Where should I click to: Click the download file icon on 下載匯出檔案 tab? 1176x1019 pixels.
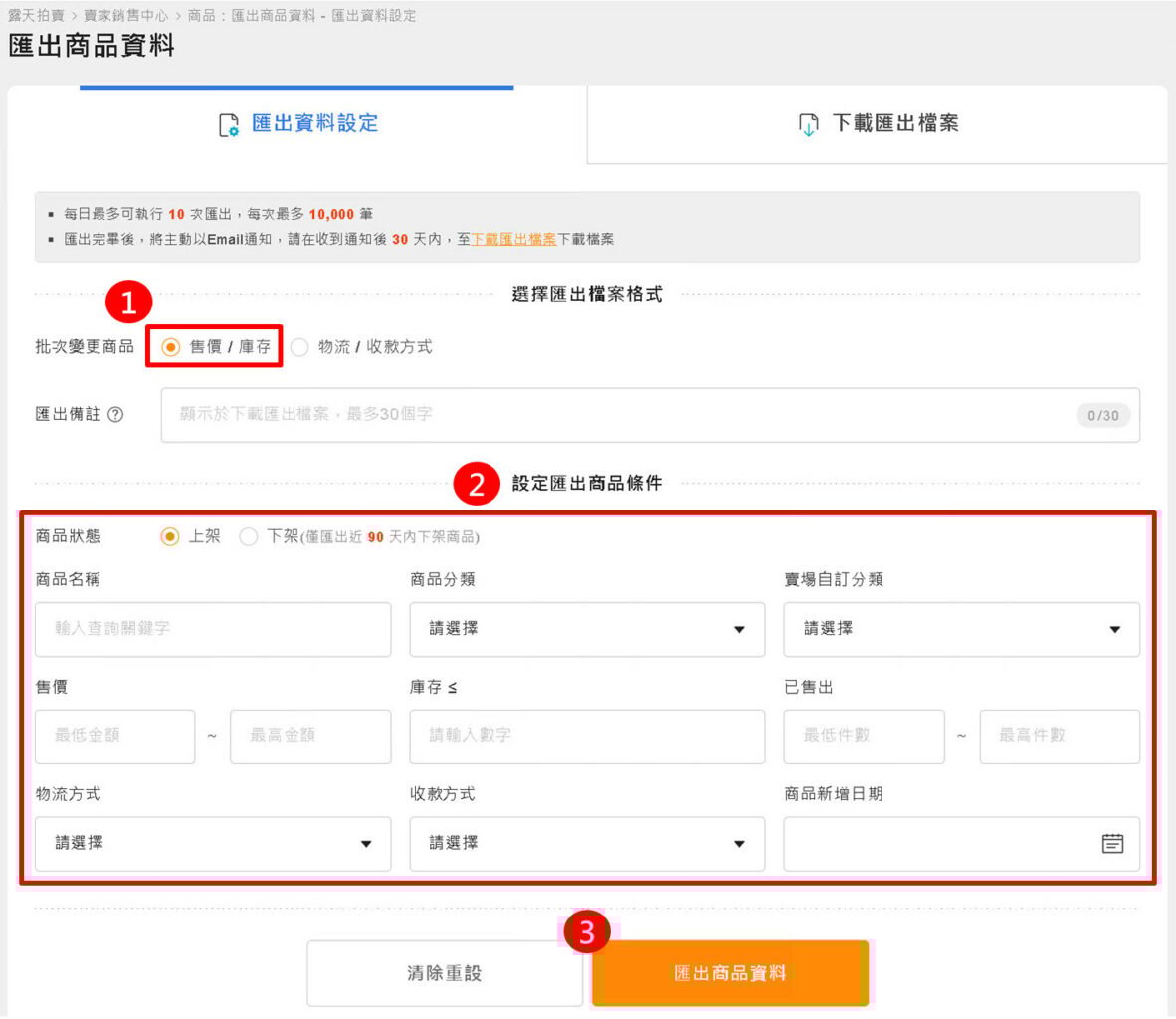(x=808, y=125)
